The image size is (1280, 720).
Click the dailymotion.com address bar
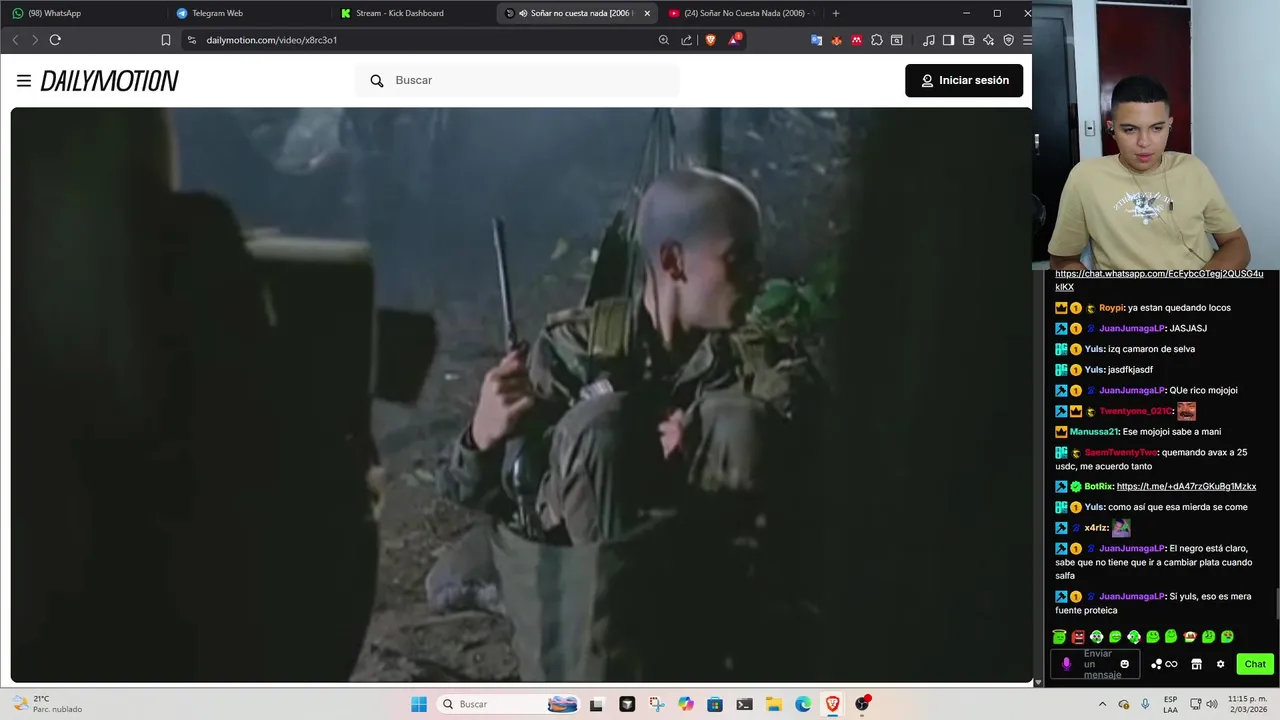(x=420, y=40)
